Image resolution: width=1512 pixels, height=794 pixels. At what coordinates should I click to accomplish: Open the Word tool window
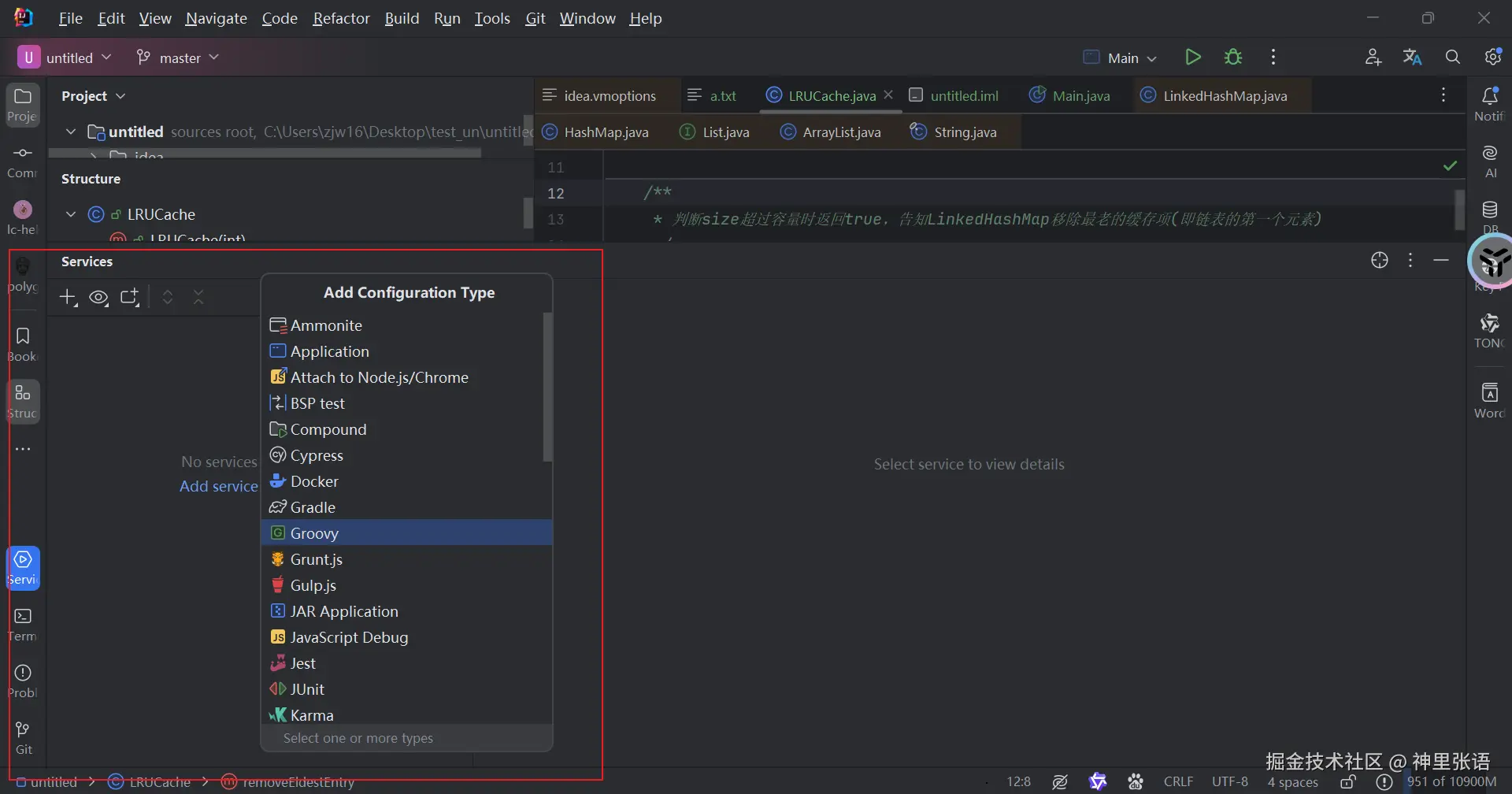point(1489,400)
